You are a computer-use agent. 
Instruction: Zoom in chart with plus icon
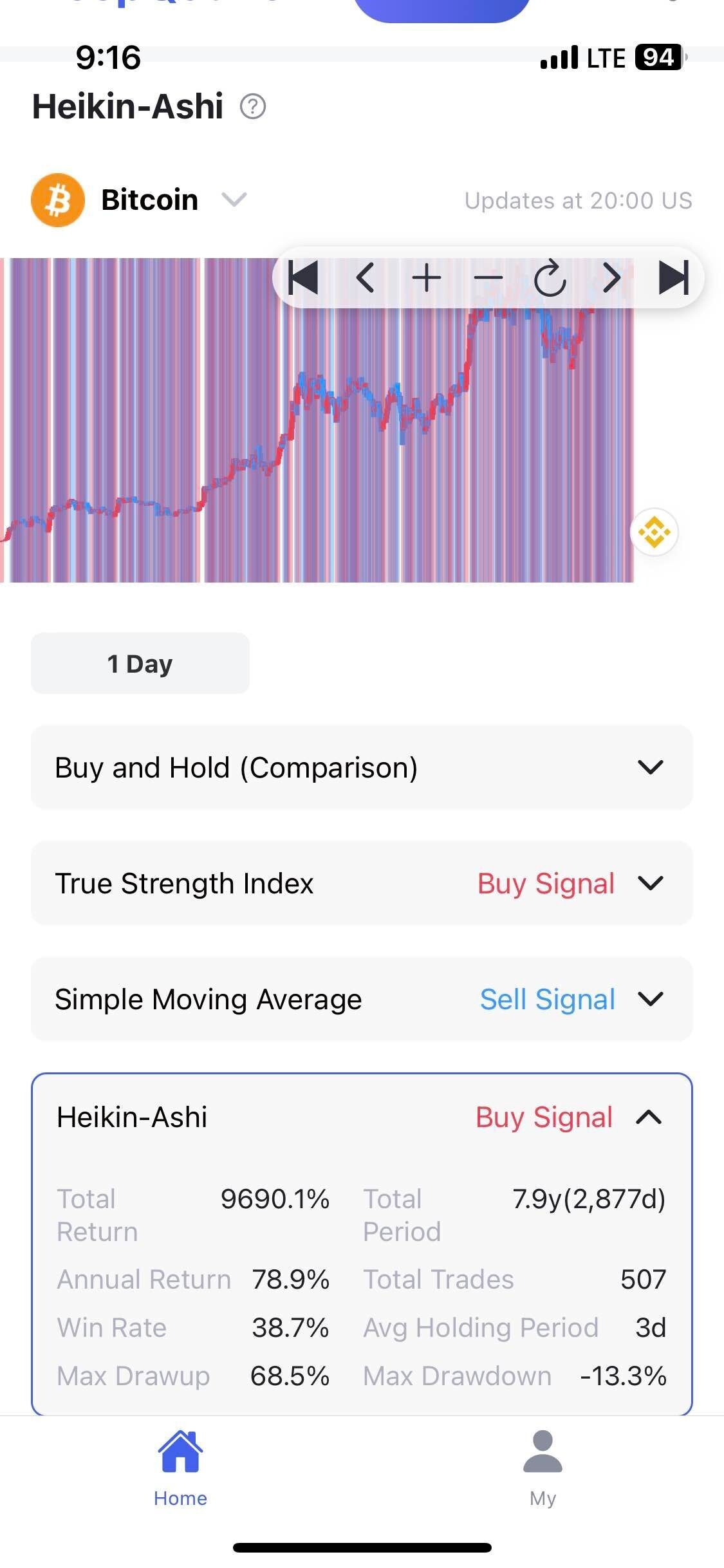click(426, 278)
